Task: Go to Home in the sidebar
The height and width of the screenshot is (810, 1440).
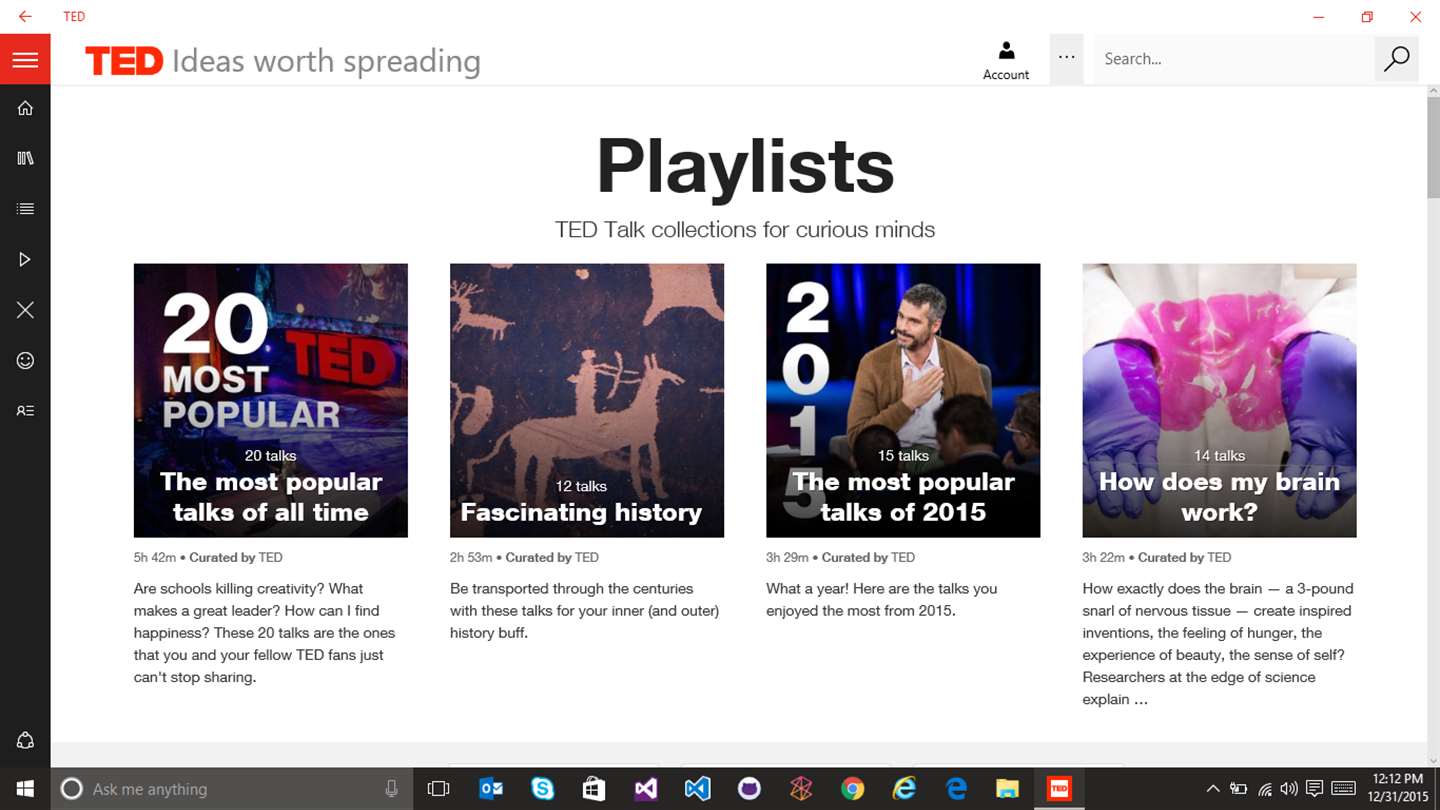Action: tap(25, 108)
